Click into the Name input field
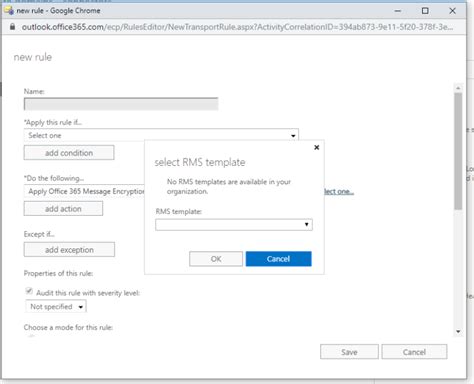 (x=121, y=104)
